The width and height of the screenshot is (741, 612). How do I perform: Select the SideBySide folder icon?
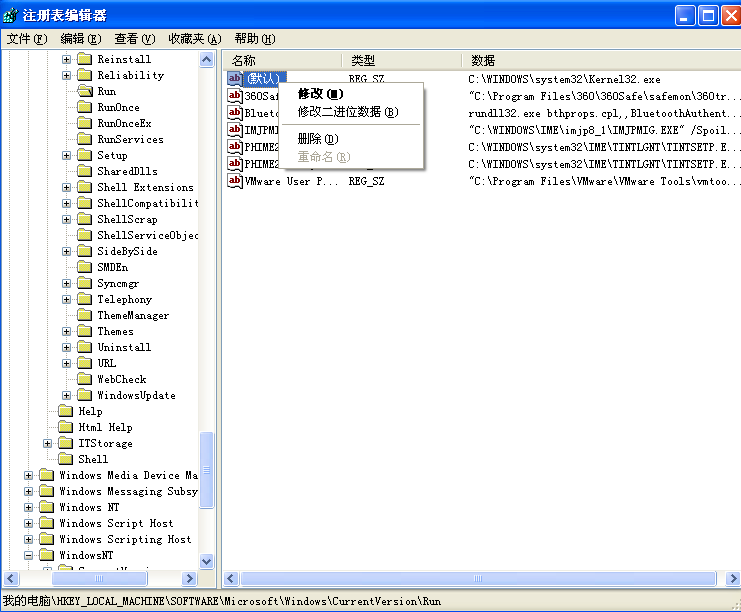coord(85,251)
